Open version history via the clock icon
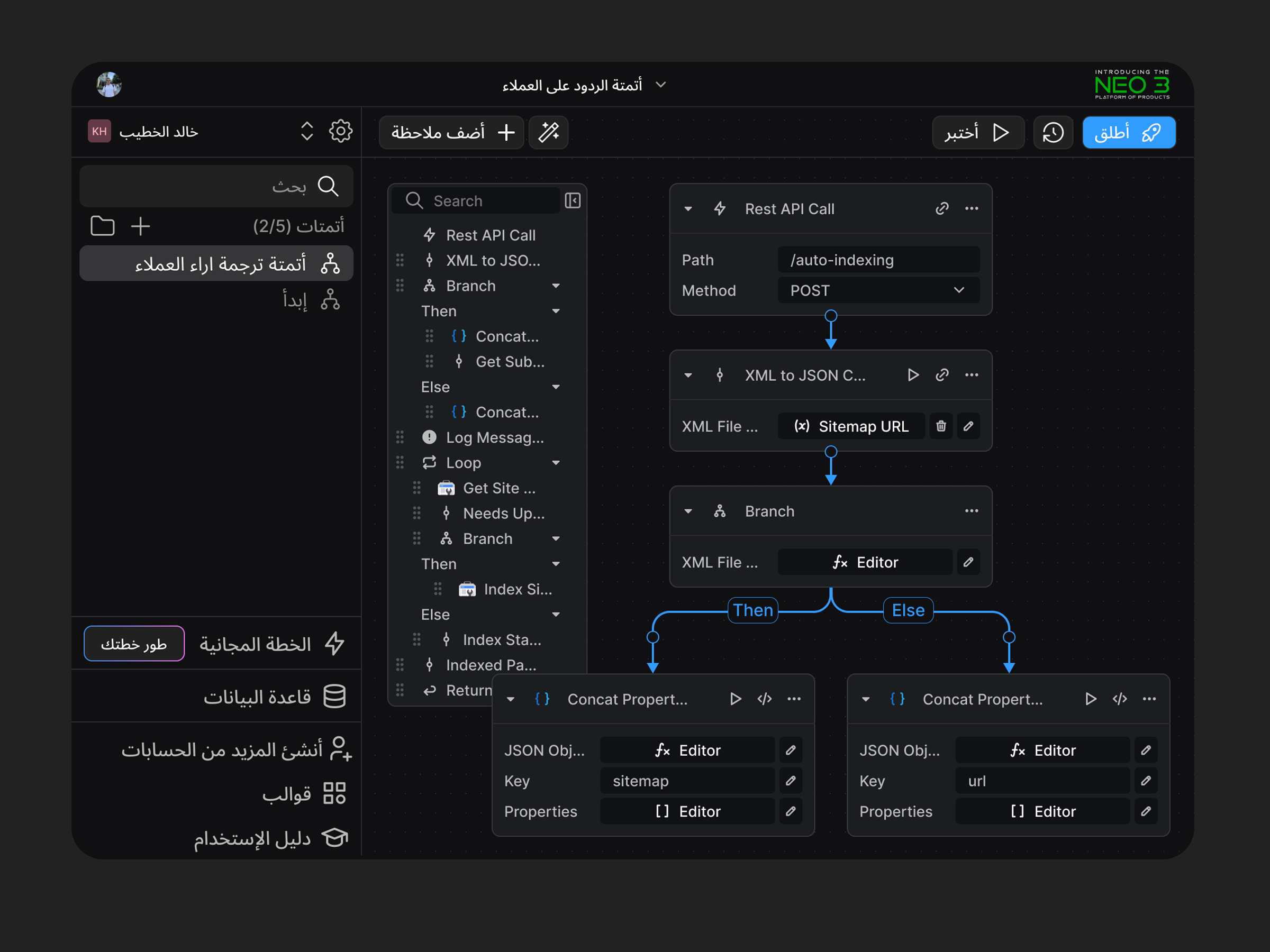The image size is (1270, 952). [1054, 133]
